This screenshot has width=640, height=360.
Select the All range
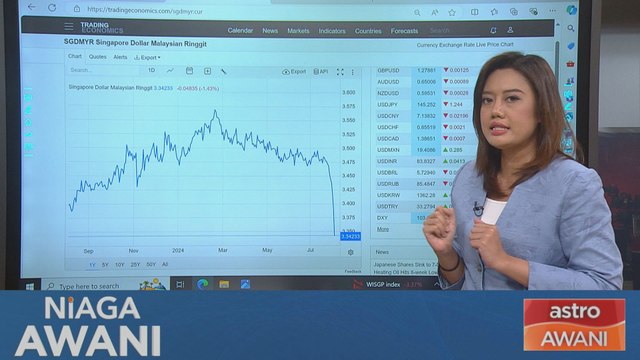click(165, 264)
